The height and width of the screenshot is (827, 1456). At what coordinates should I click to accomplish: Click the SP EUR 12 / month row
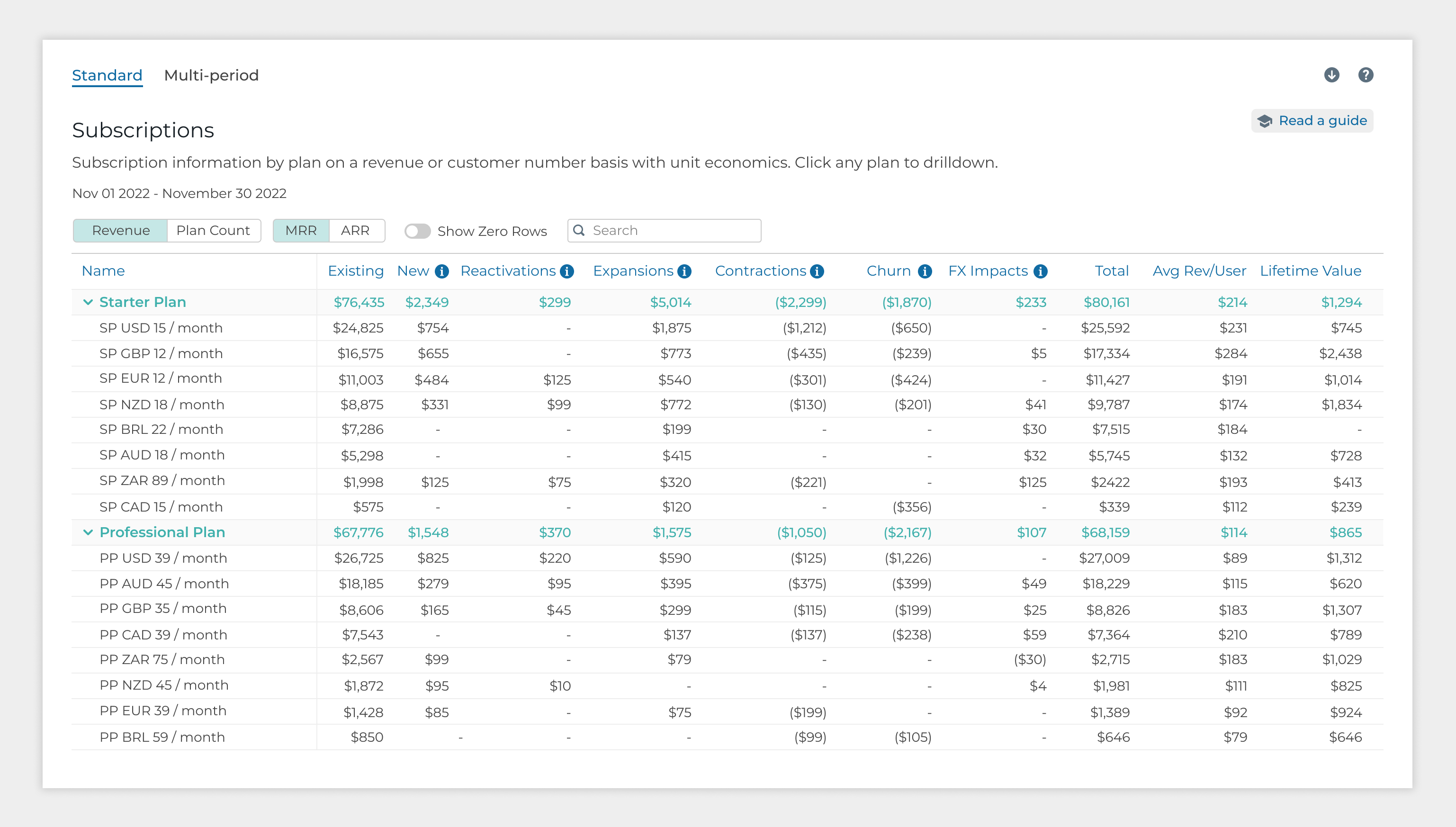point(727,379)
